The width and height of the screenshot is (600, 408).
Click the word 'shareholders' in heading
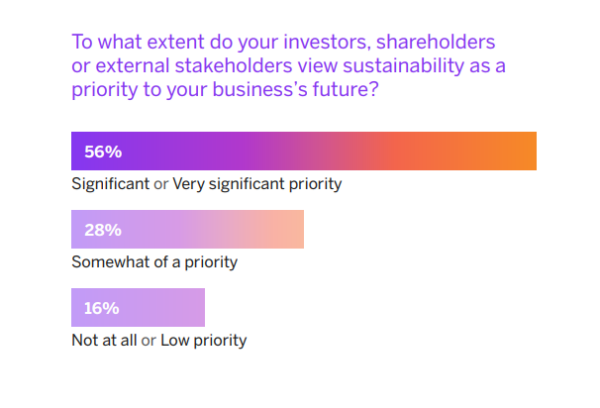click(x=436, y=42)
